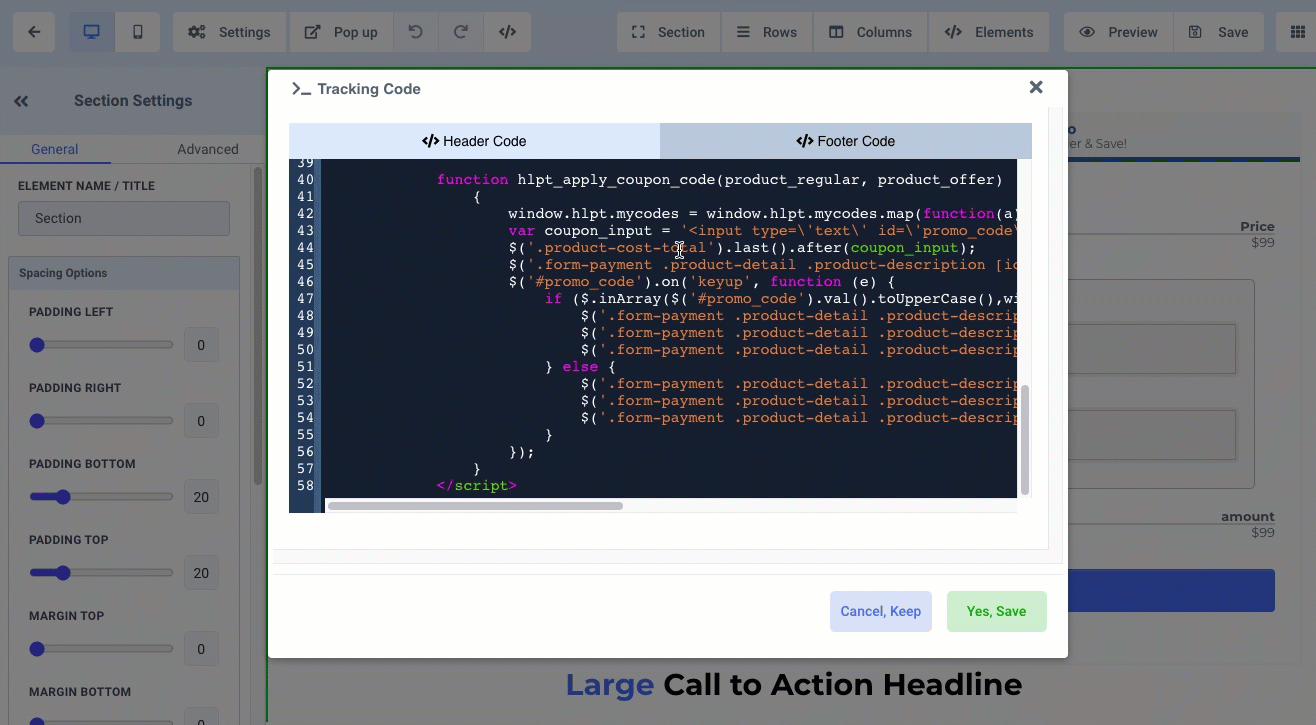
Task: Switch to desktop view icon
Action: pos(91,32)
